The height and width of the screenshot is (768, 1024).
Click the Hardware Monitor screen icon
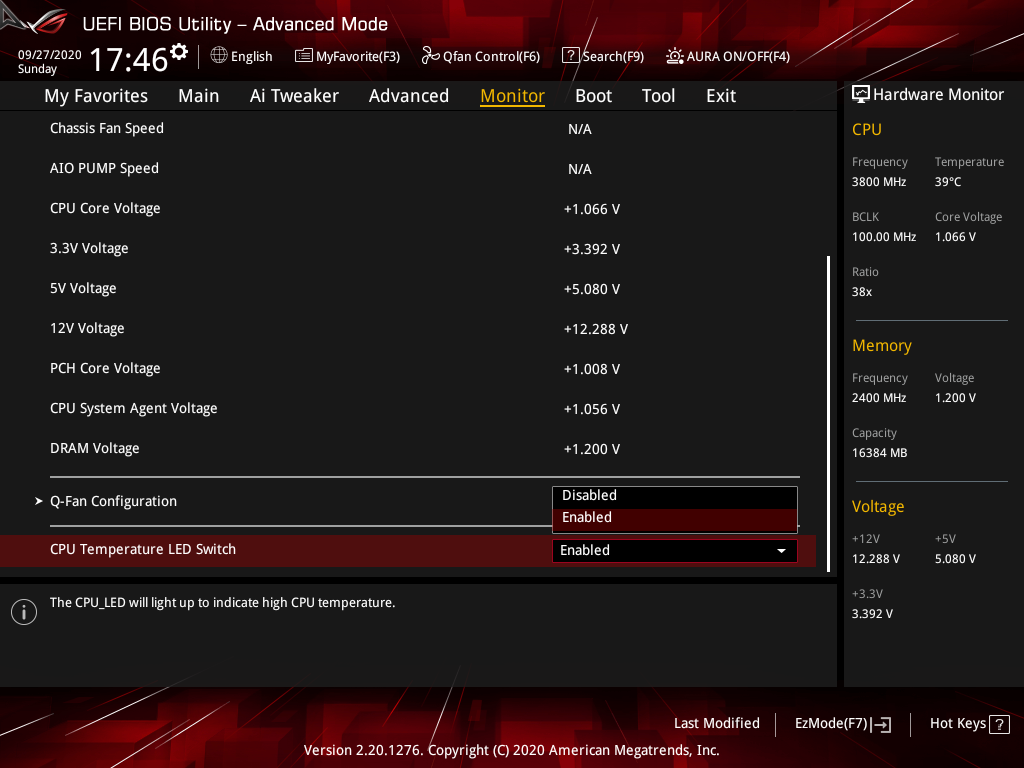pyautogui.click(x=861, y=95)
